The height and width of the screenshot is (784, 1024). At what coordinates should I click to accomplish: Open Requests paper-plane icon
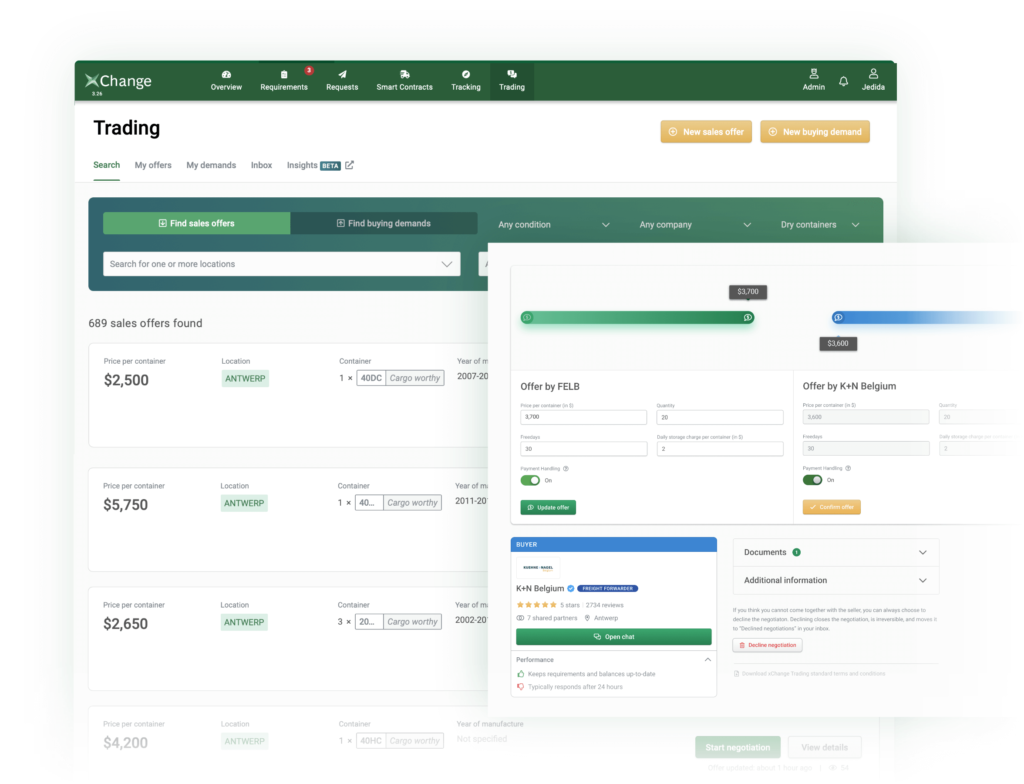342,74
